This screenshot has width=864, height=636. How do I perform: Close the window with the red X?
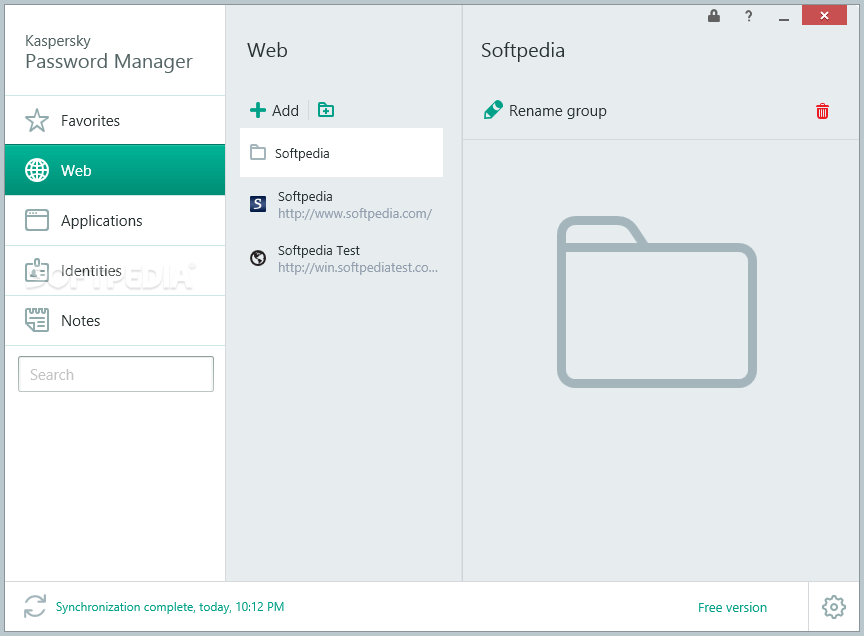[x=824, y=15]
